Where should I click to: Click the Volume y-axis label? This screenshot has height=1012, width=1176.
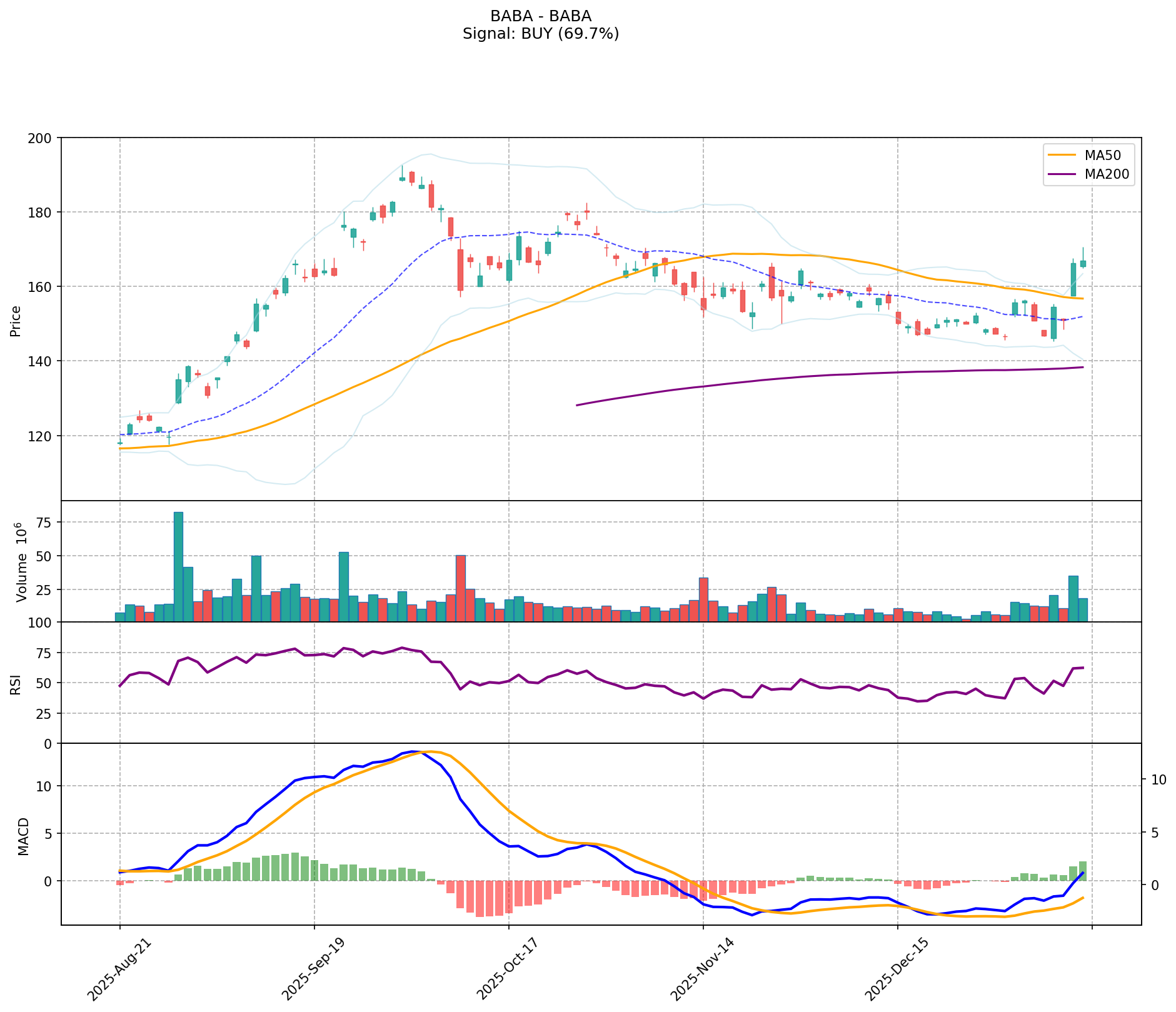coord(21,561)
